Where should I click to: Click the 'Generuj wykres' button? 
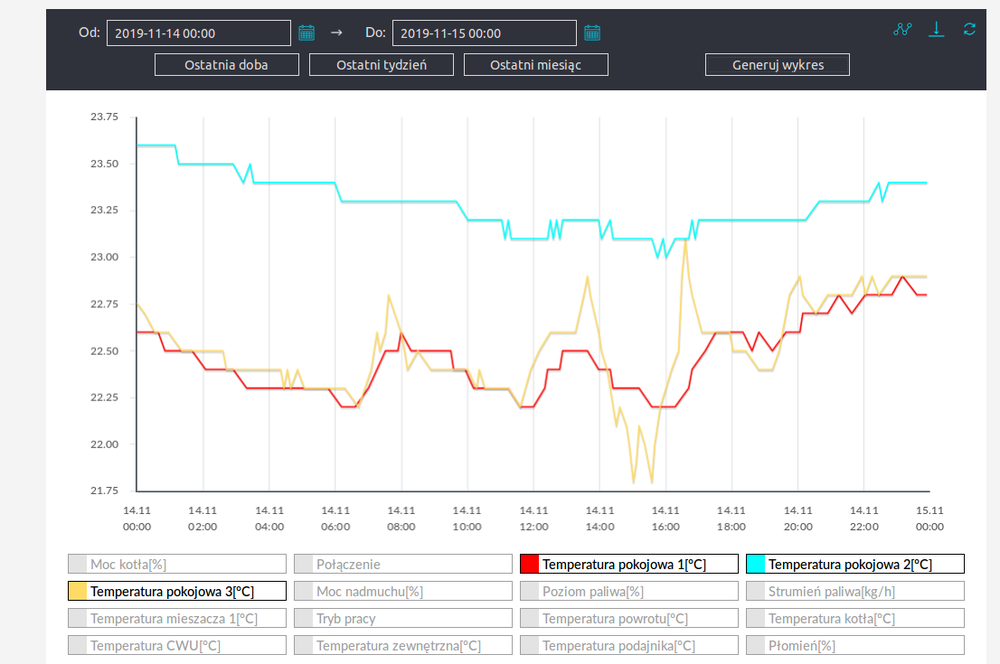point(777,65)
